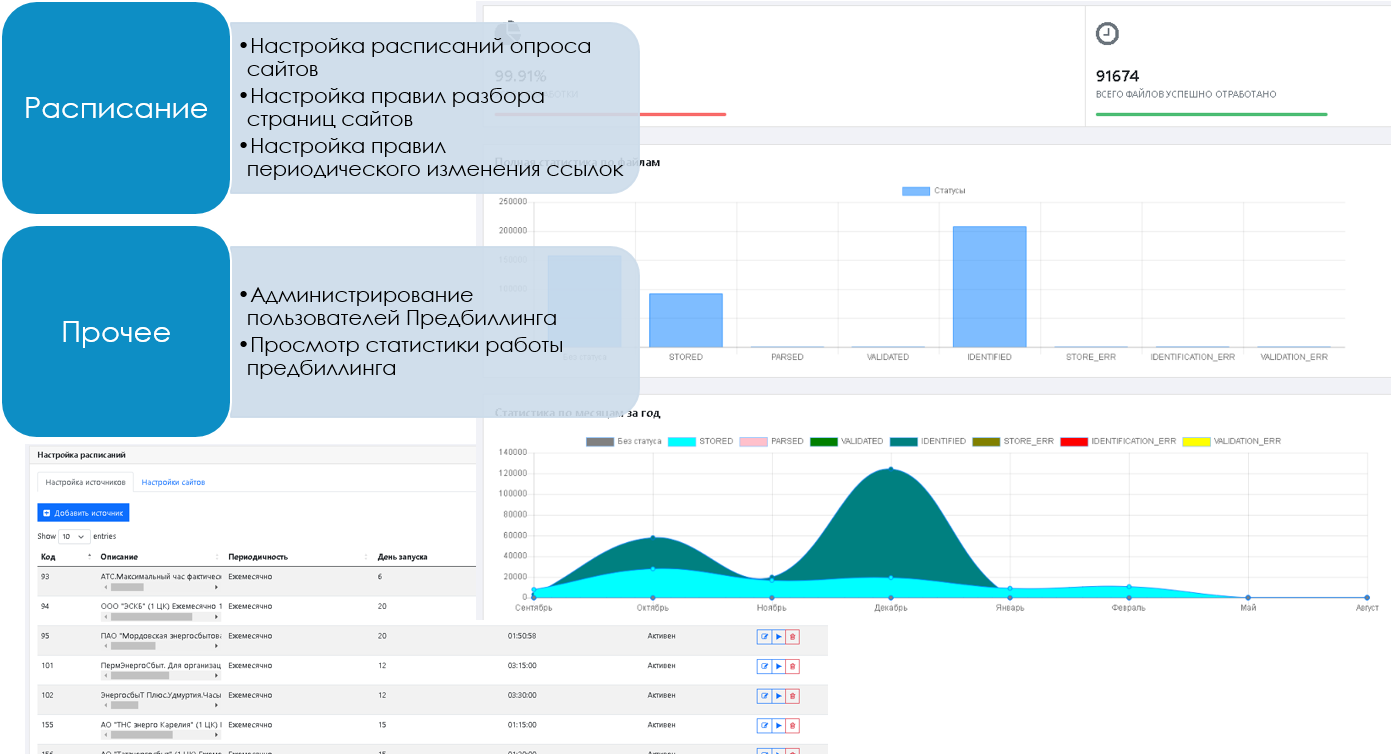The image size is (1391, 754).
Task: Click the time cell 03:30:00
Action: [x=522, y=695]
